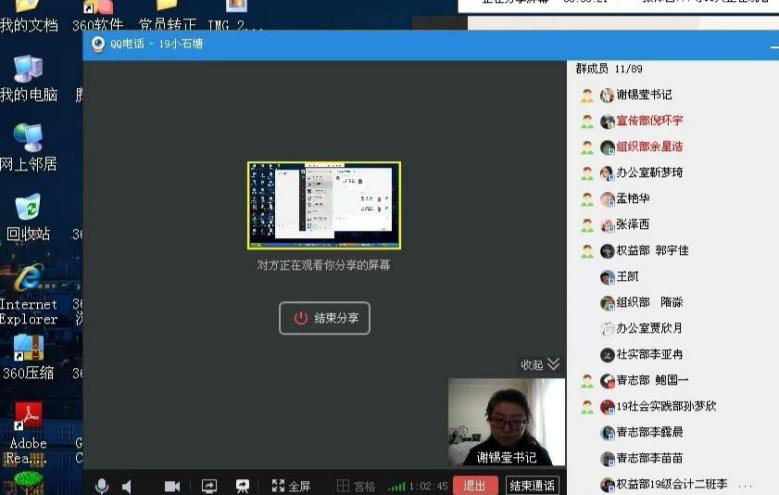Collapse the video panel with 收起
This screenshot has width=779, height=495.
pyautogui.click(x=540, y=365)
